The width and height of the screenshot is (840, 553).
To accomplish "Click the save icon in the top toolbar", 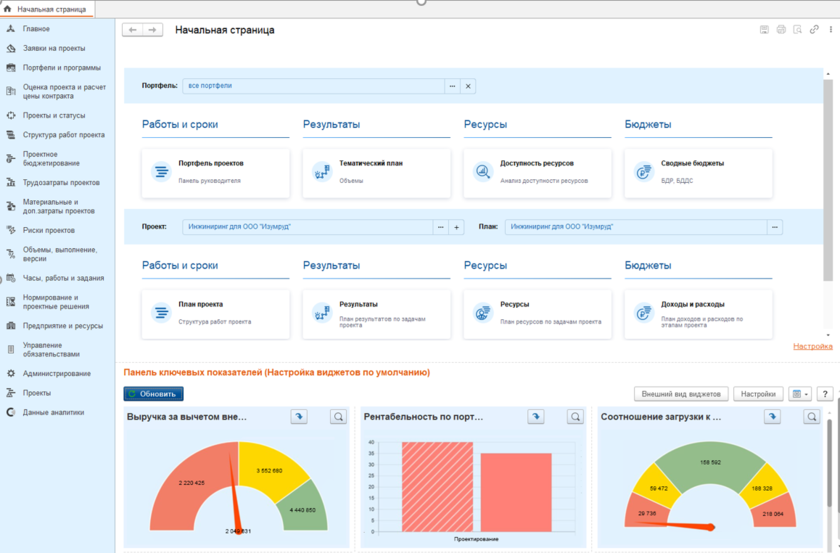I will click(764, 30).
